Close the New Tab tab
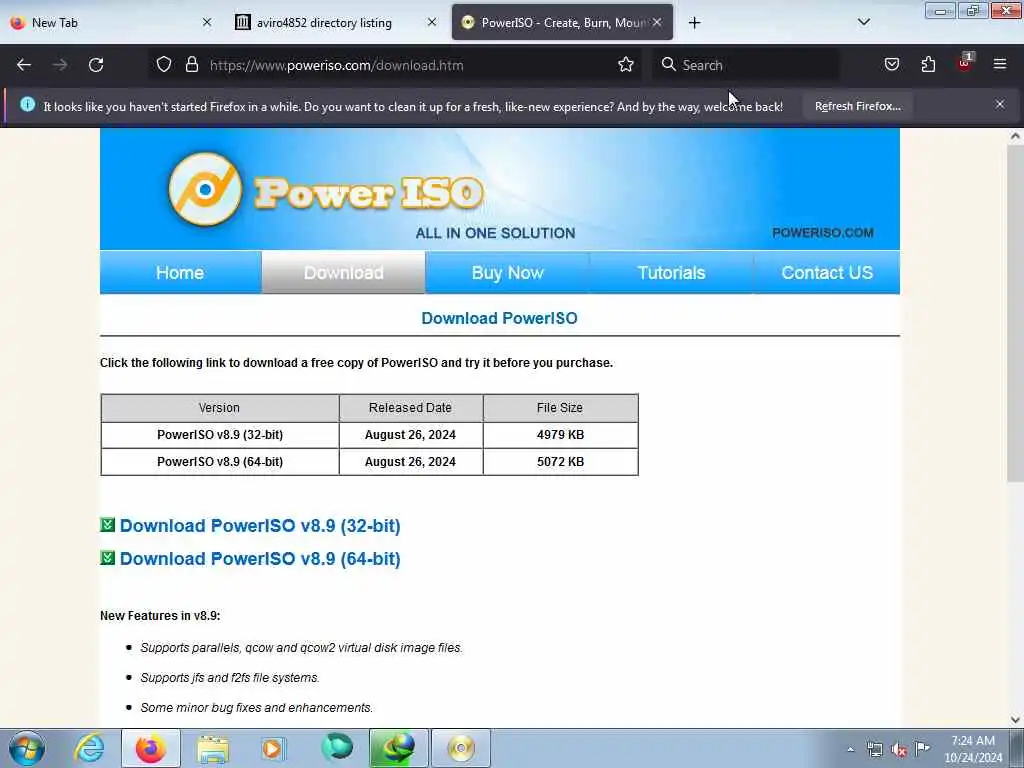The width and height of the screenshot is (1024, 768). 207,22
